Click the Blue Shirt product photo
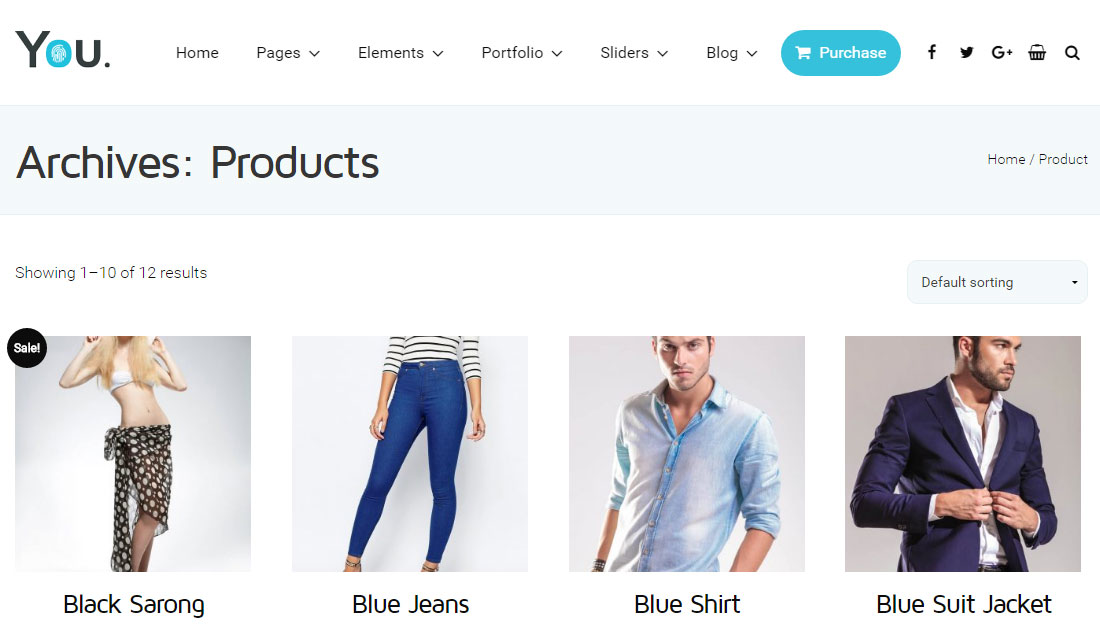This screenshot has width=1100, height=631. pyautogui.click(x=686, y=453)
